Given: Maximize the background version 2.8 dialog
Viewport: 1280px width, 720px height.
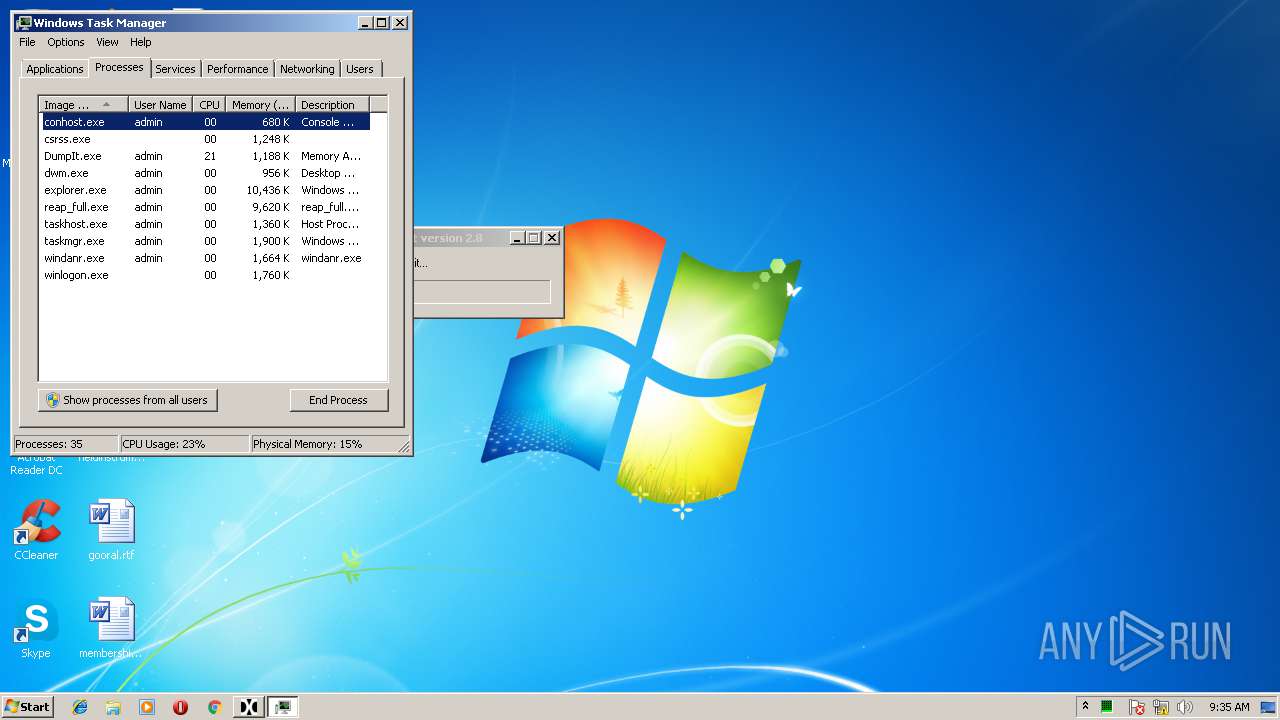Looking at the screenshot, I should click(x=533, y=238).
